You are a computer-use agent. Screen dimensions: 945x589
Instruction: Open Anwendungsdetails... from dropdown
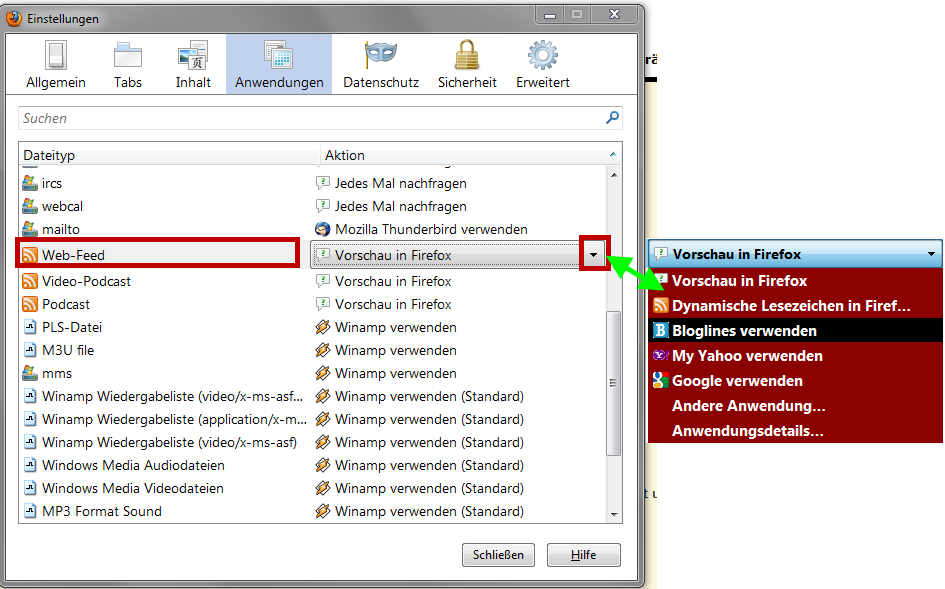(x=796, y=430)
